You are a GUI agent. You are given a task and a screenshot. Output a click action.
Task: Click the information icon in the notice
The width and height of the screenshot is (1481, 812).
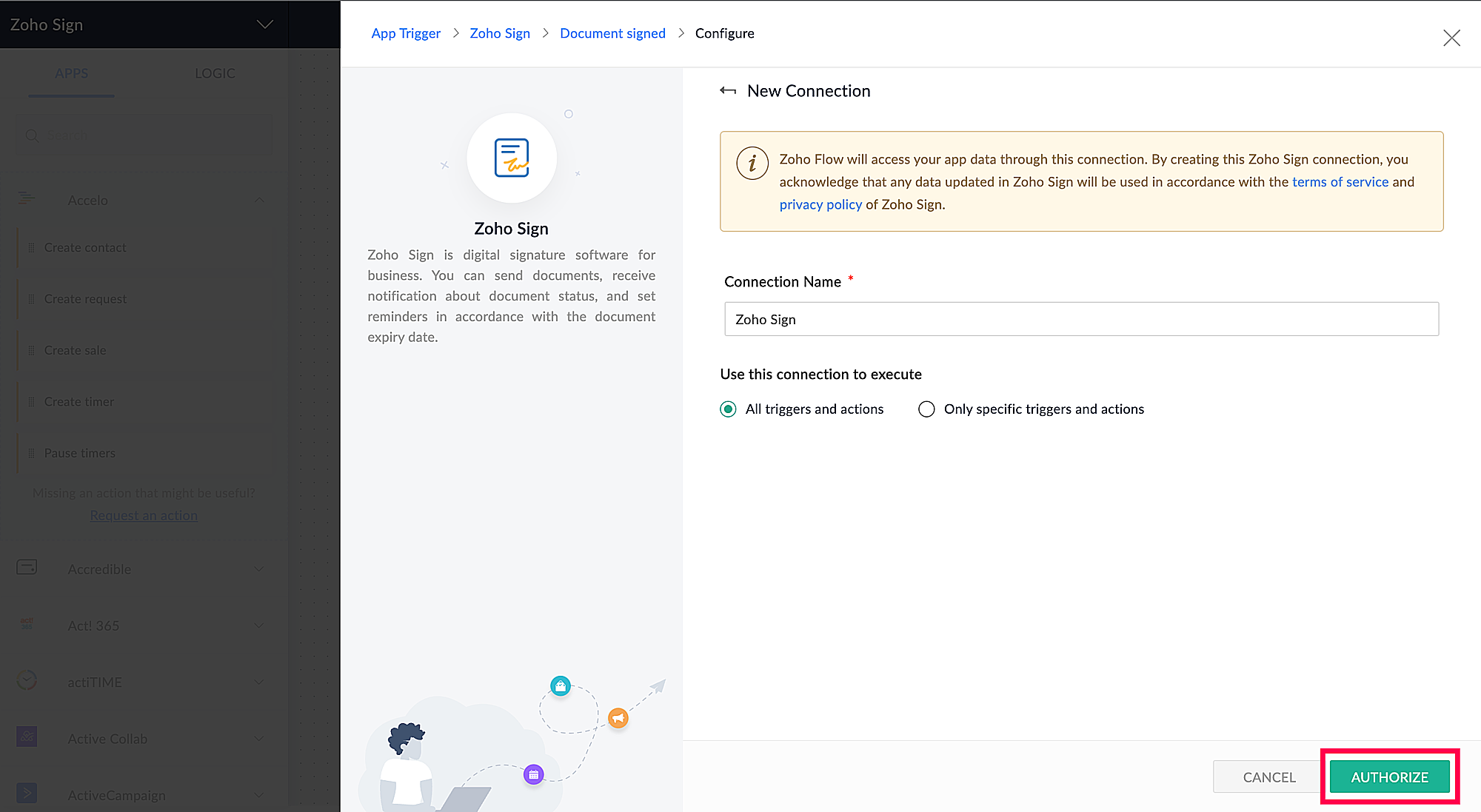point(752,163)
